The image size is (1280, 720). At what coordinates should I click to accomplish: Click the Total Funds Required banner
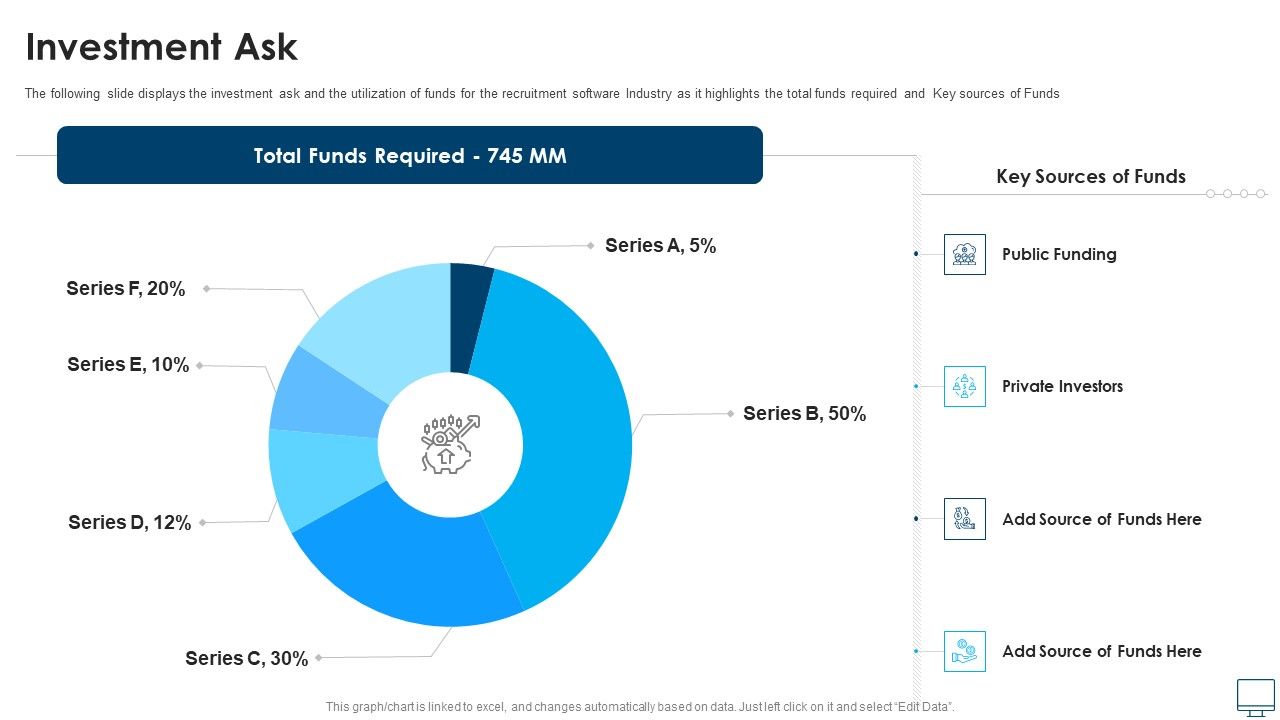(x=410, y=155)
